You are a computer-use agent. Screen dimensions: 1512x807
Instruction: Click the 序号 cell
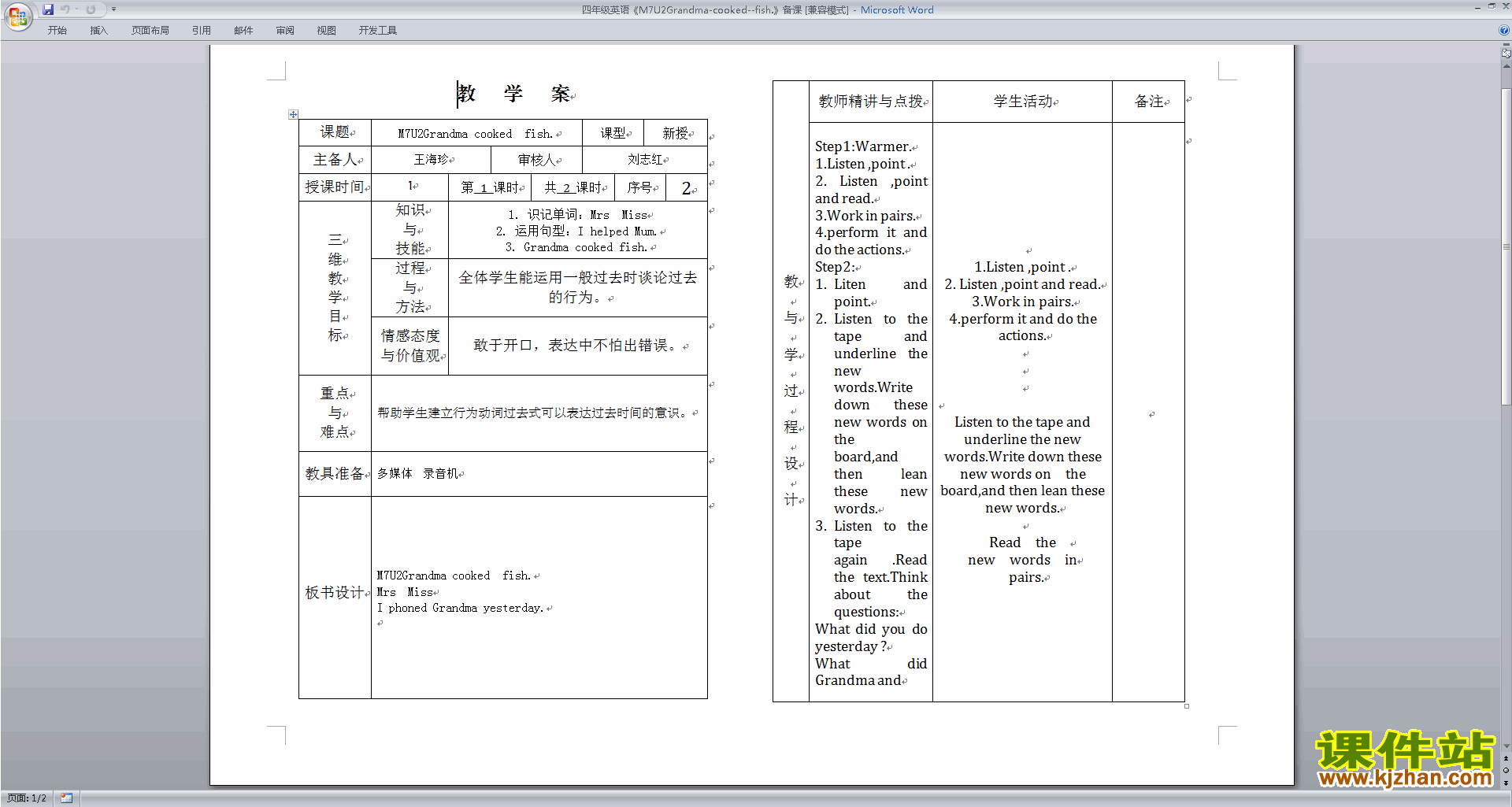(x=640, y=187)
